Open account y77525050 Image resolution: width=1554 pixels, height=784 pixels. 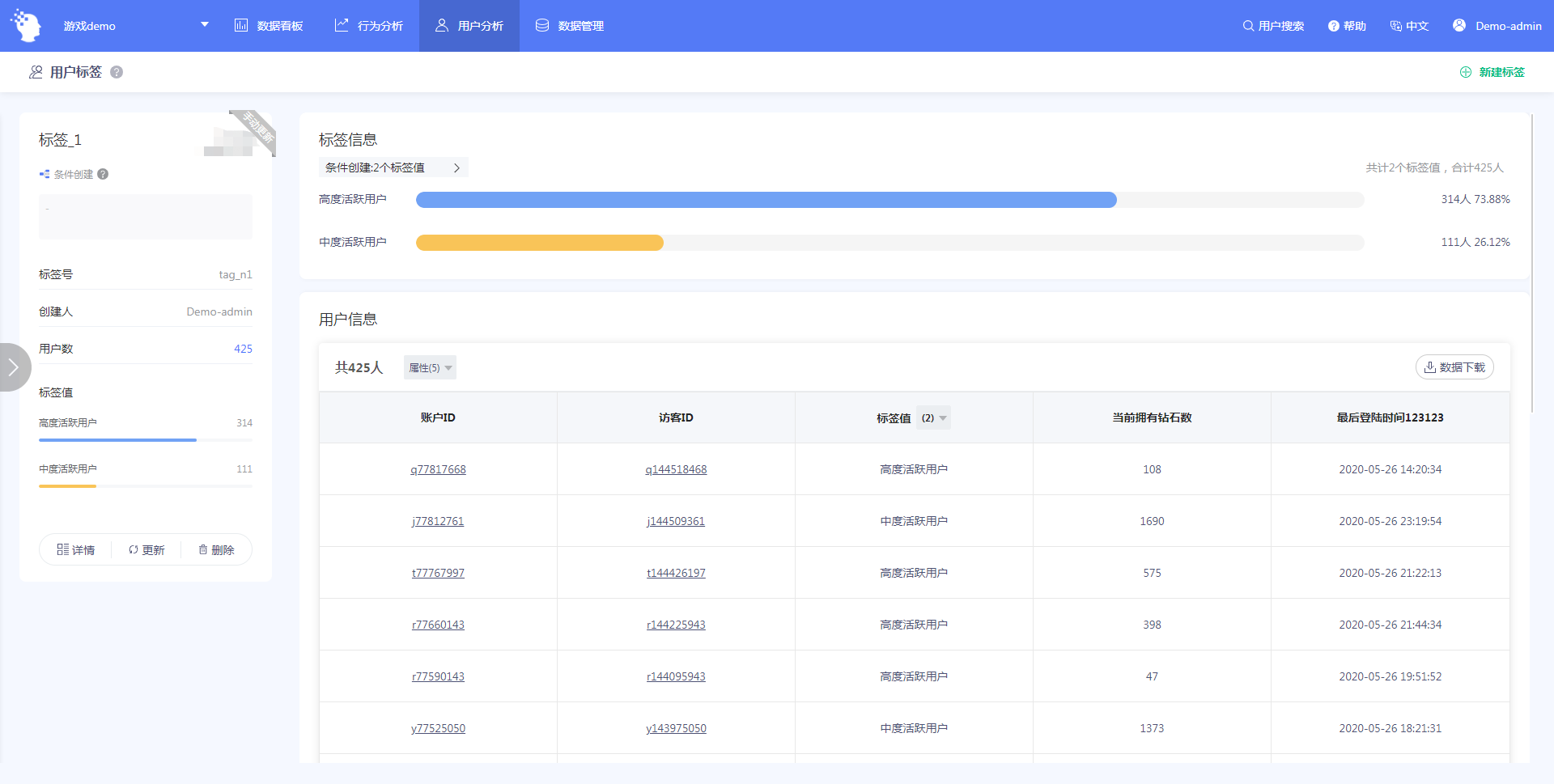coord(438,728)
